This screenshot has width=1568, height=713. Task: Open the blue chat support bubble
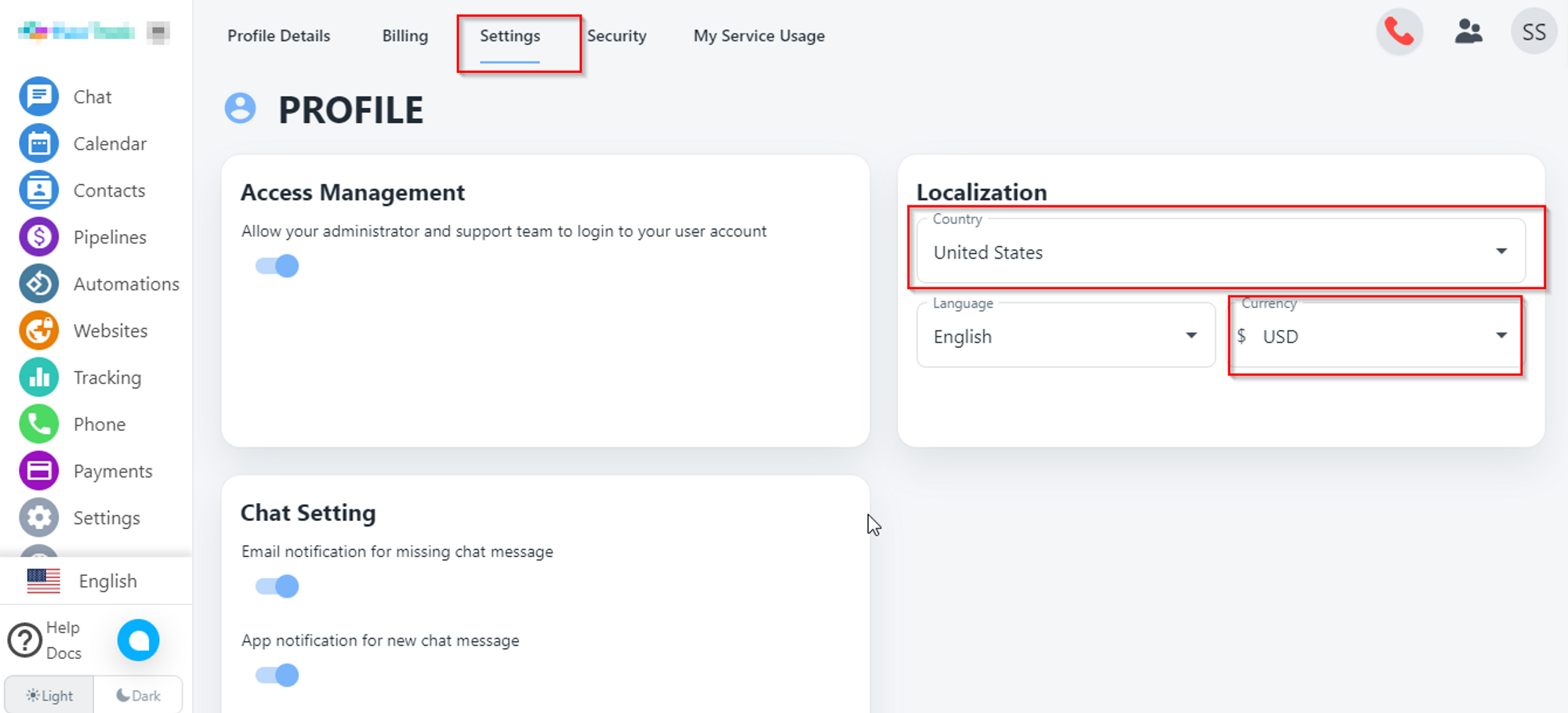[139, 640]
